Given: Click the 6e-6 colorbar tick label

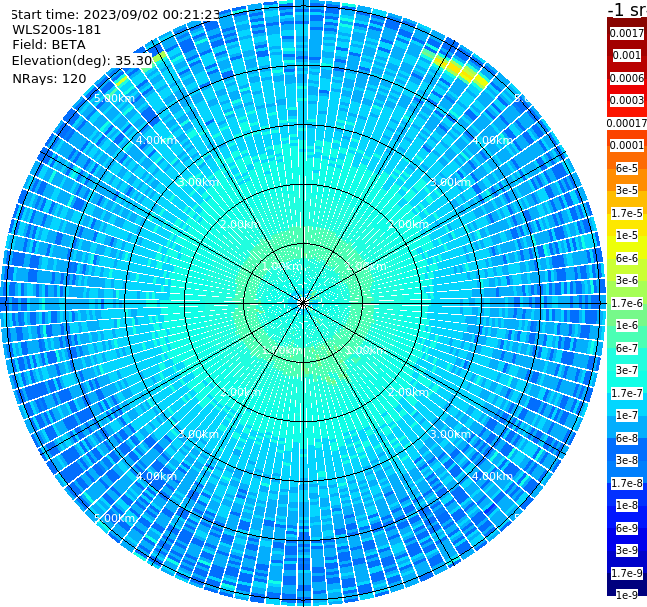Looking at the screenshot, I should point(627,258).
